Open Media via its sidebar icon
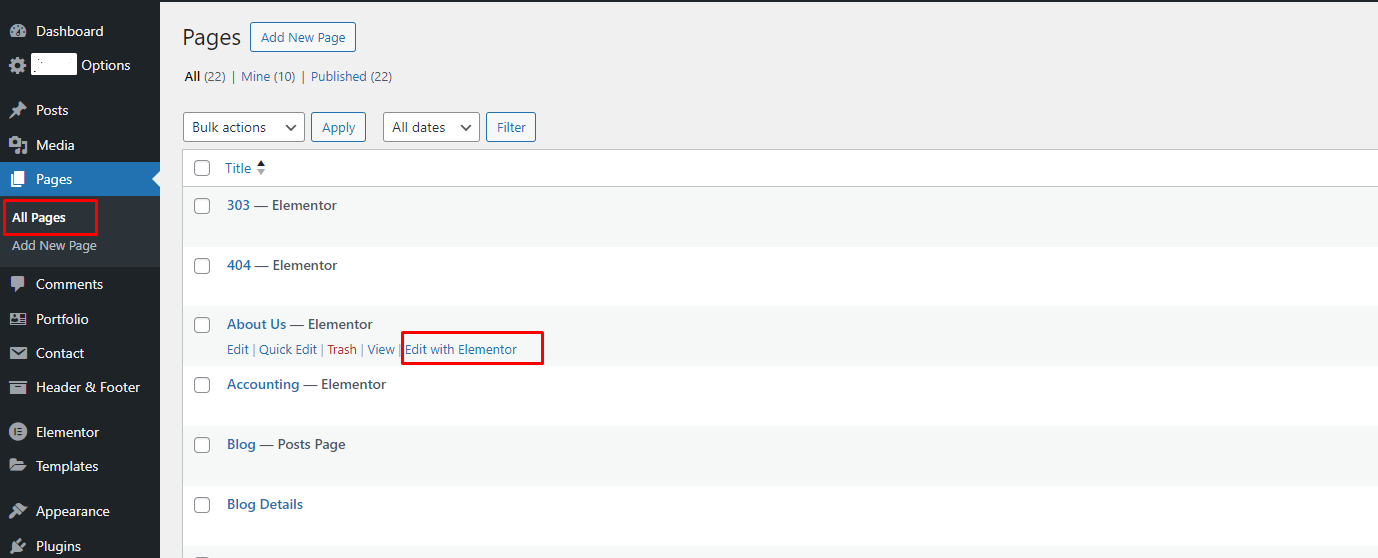 [x=18, y=145]
